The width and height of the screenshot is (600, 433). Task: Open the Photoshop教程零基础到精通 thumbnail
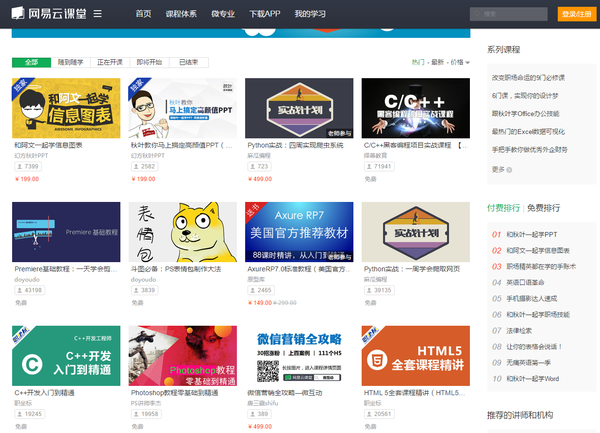(183, 356)
